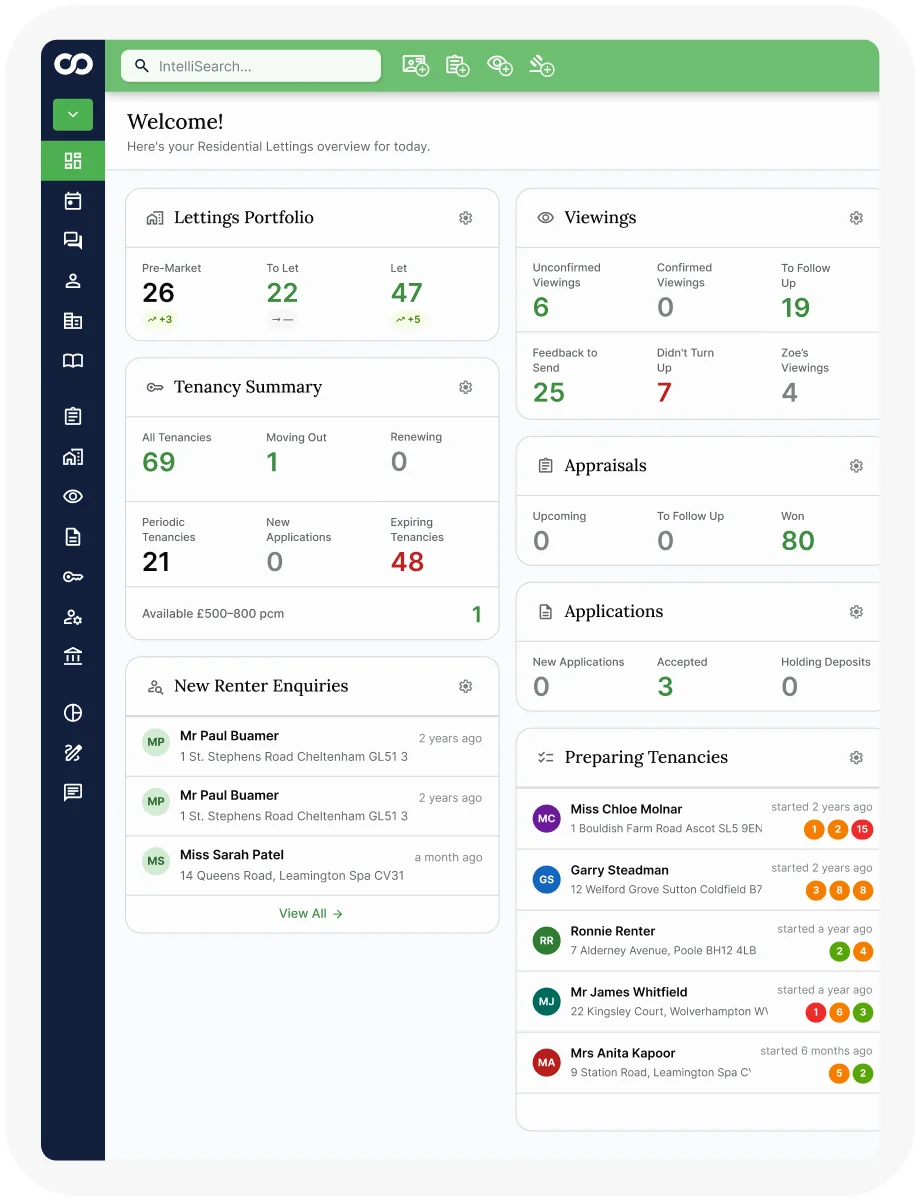Open To Follow Up viewings count 19

click(x=796, y=307)
